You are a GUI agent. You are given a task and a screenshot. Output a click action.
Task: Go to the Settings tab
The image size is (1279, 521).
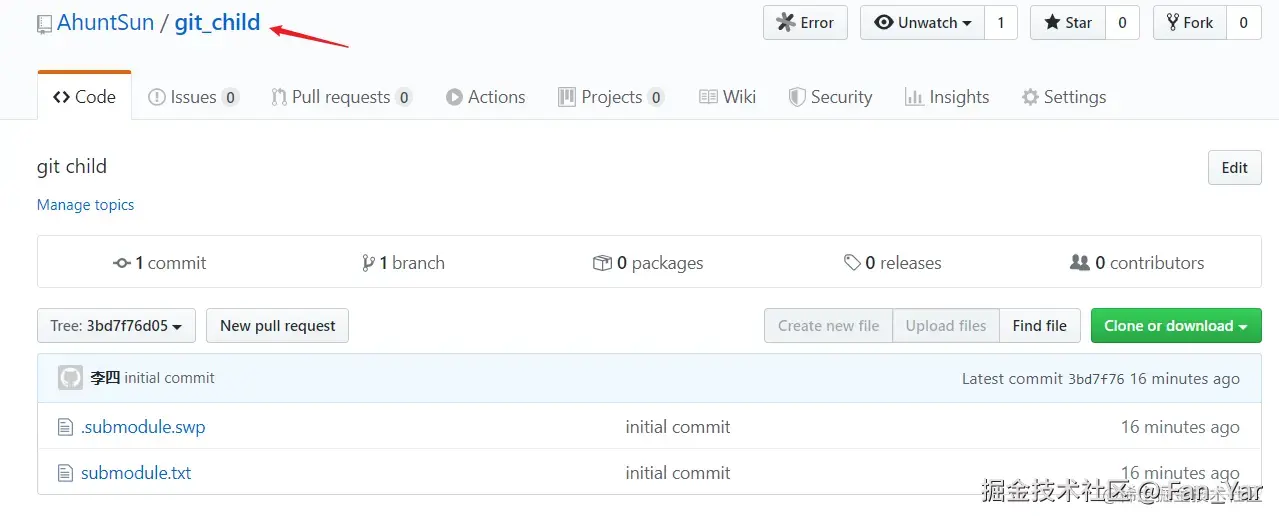point(1064,97)
